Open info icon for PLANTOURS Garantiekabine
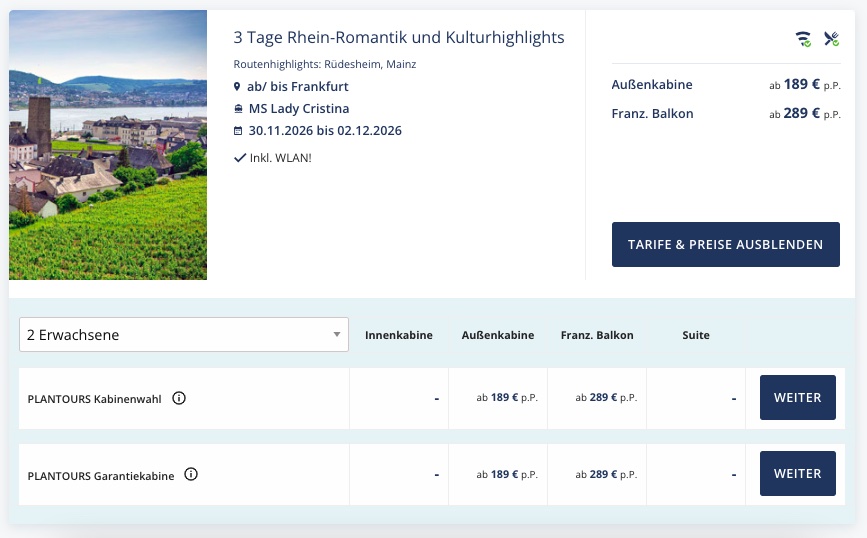This screenshot has width=867, height=538. tap(191, 474)
